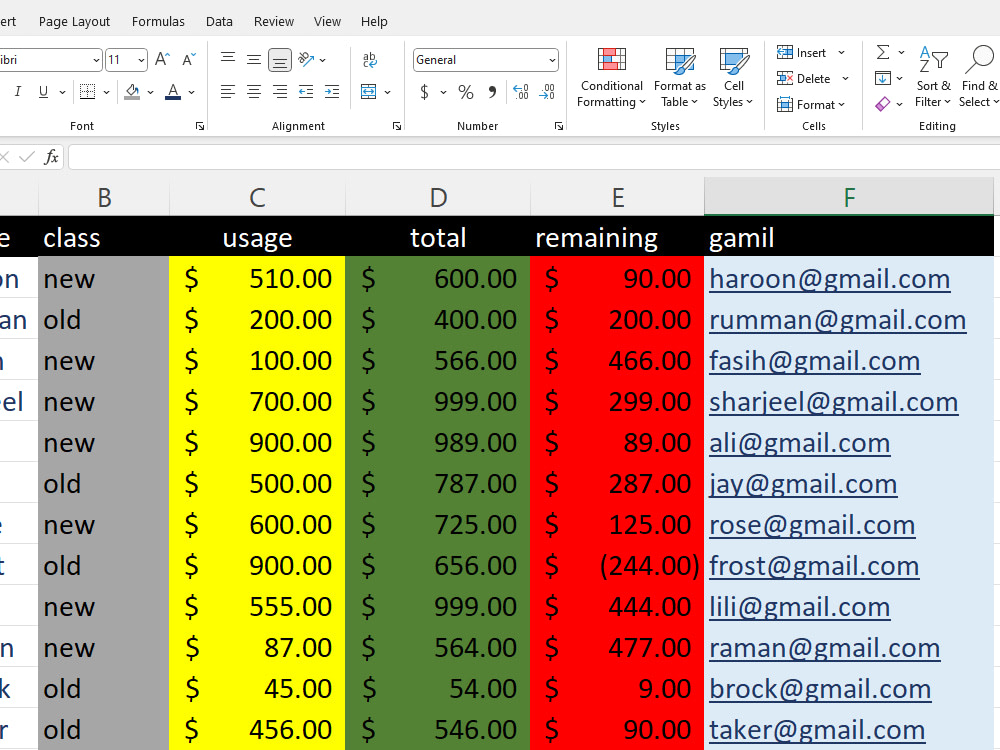This screenshot has width=1000, height=750.
Task: Click Insert cells button
Action: (801, 52)
